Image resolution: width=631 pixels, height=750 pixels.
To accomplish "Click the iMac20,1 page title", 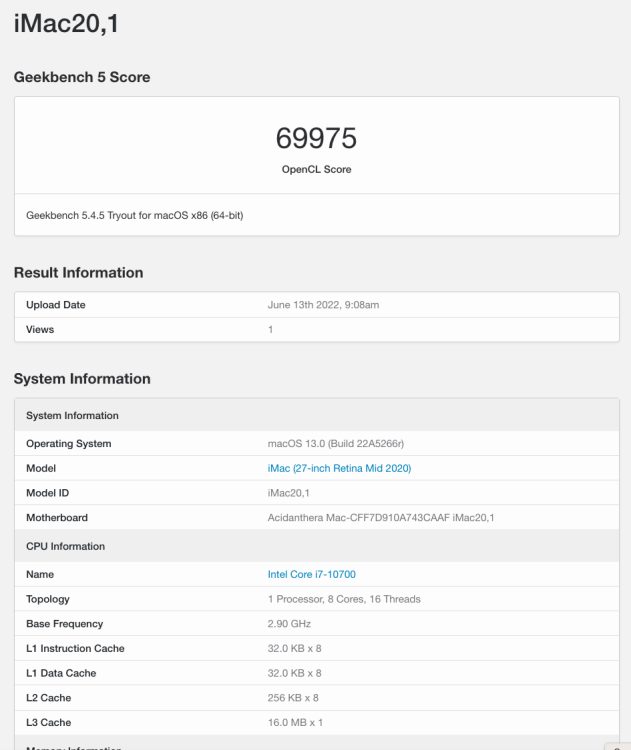I will pos(66,23).
